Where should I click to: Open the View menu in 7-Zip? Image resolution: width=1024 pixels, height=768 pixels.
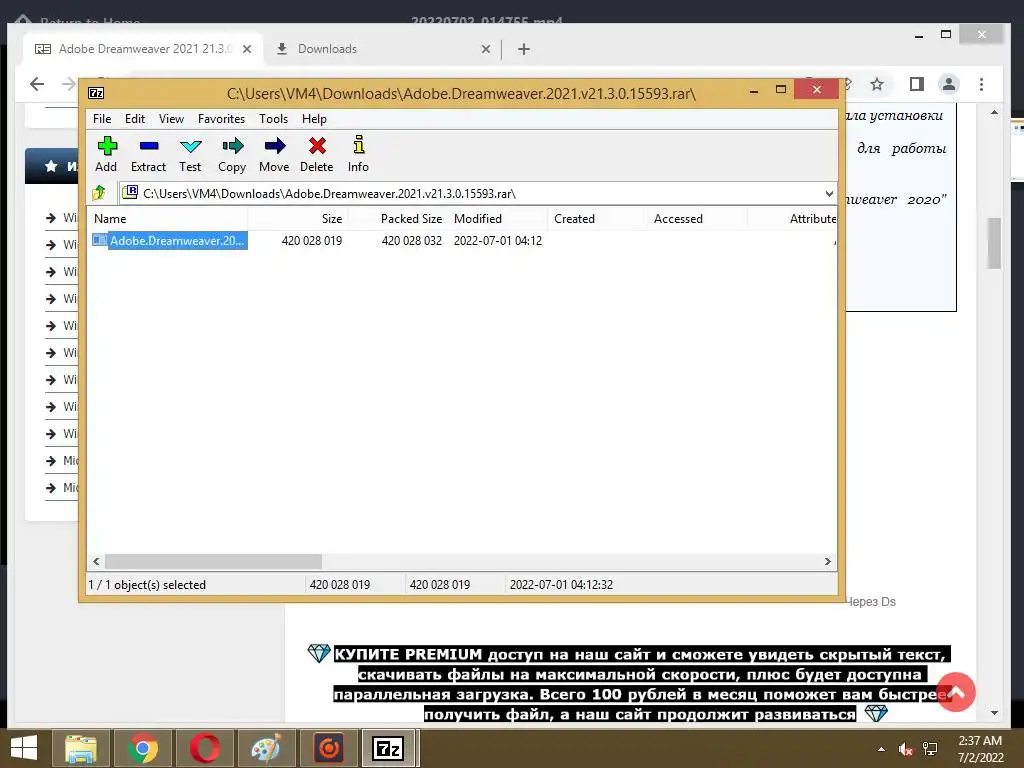[171, 119]
